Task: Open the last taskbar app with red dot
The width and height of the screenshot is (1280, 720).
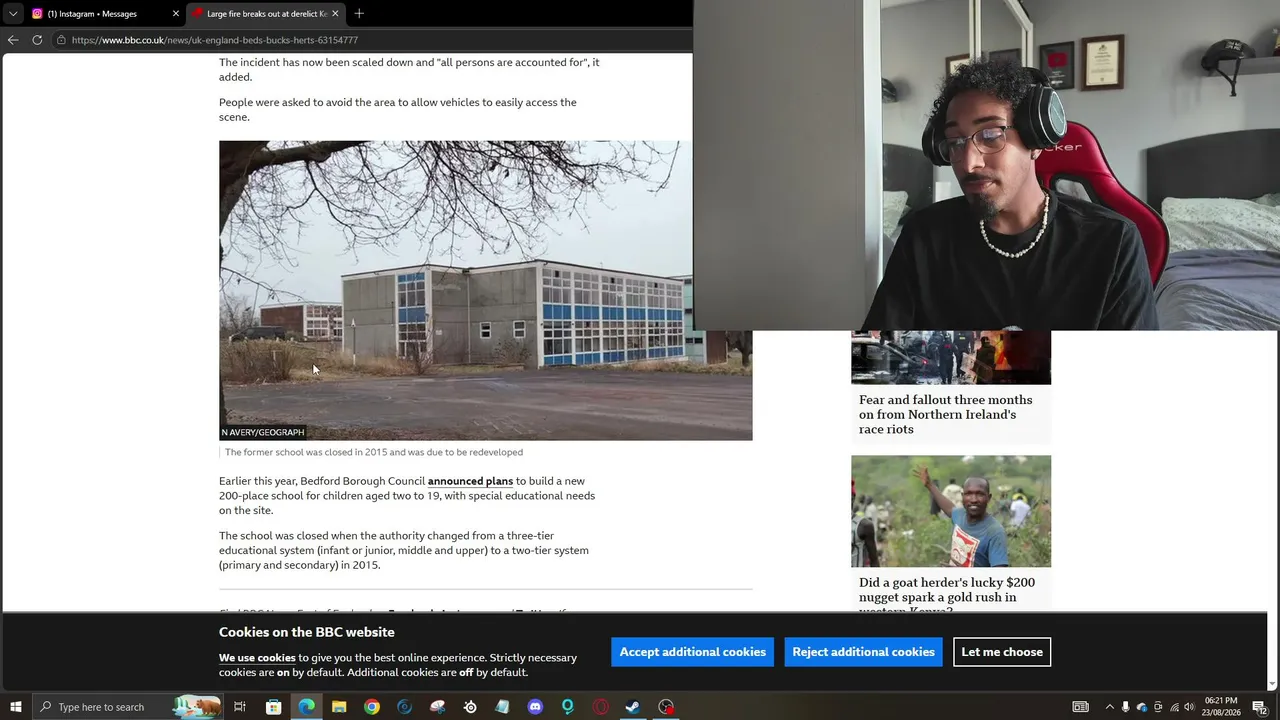Action: [666, 707]
